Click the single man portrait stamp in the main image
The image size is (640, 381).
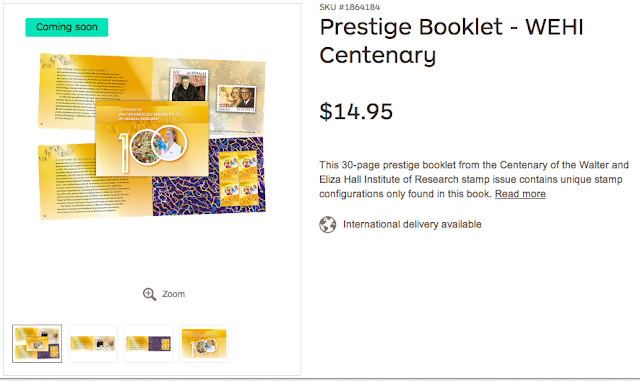pyautogui.click(x=189, y=85)
